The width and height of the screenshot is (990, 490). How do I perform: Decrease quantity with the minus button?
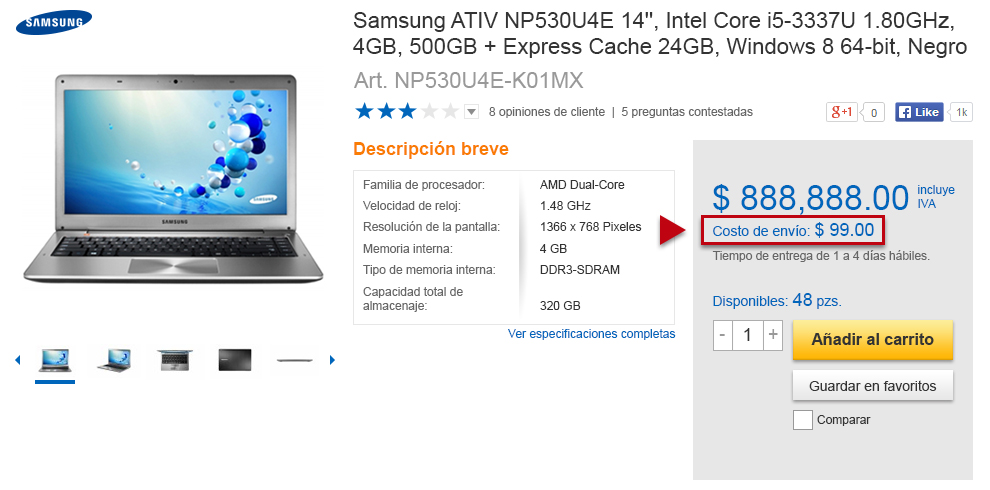pos(723,335)
